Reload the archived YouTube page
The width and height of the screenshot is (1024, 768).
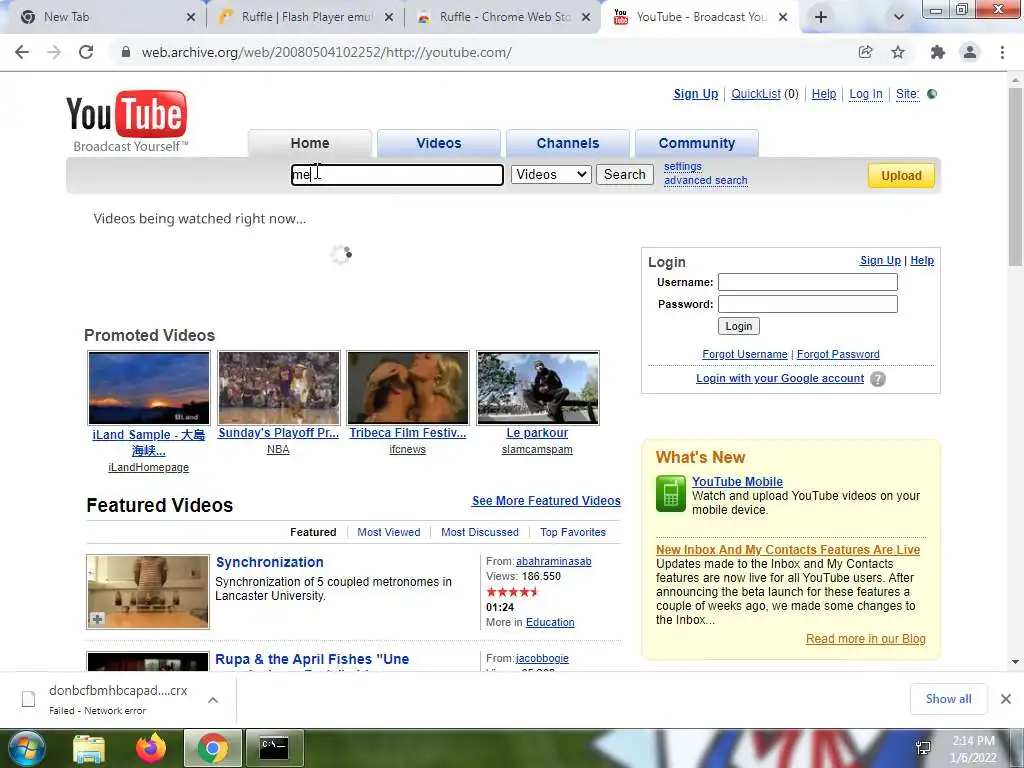86,52
